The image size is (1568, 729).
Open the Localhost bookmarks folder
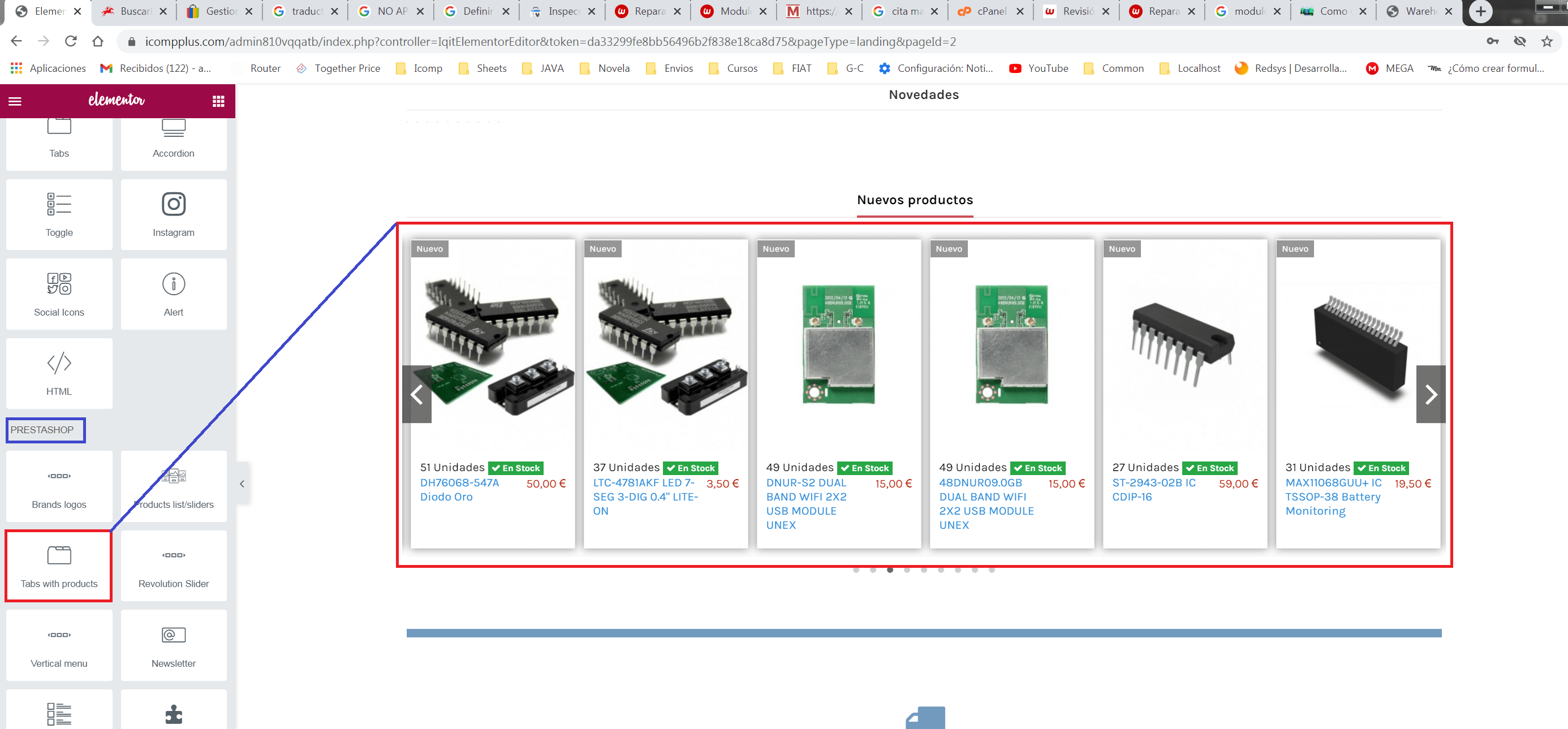tap(1191, 68)
